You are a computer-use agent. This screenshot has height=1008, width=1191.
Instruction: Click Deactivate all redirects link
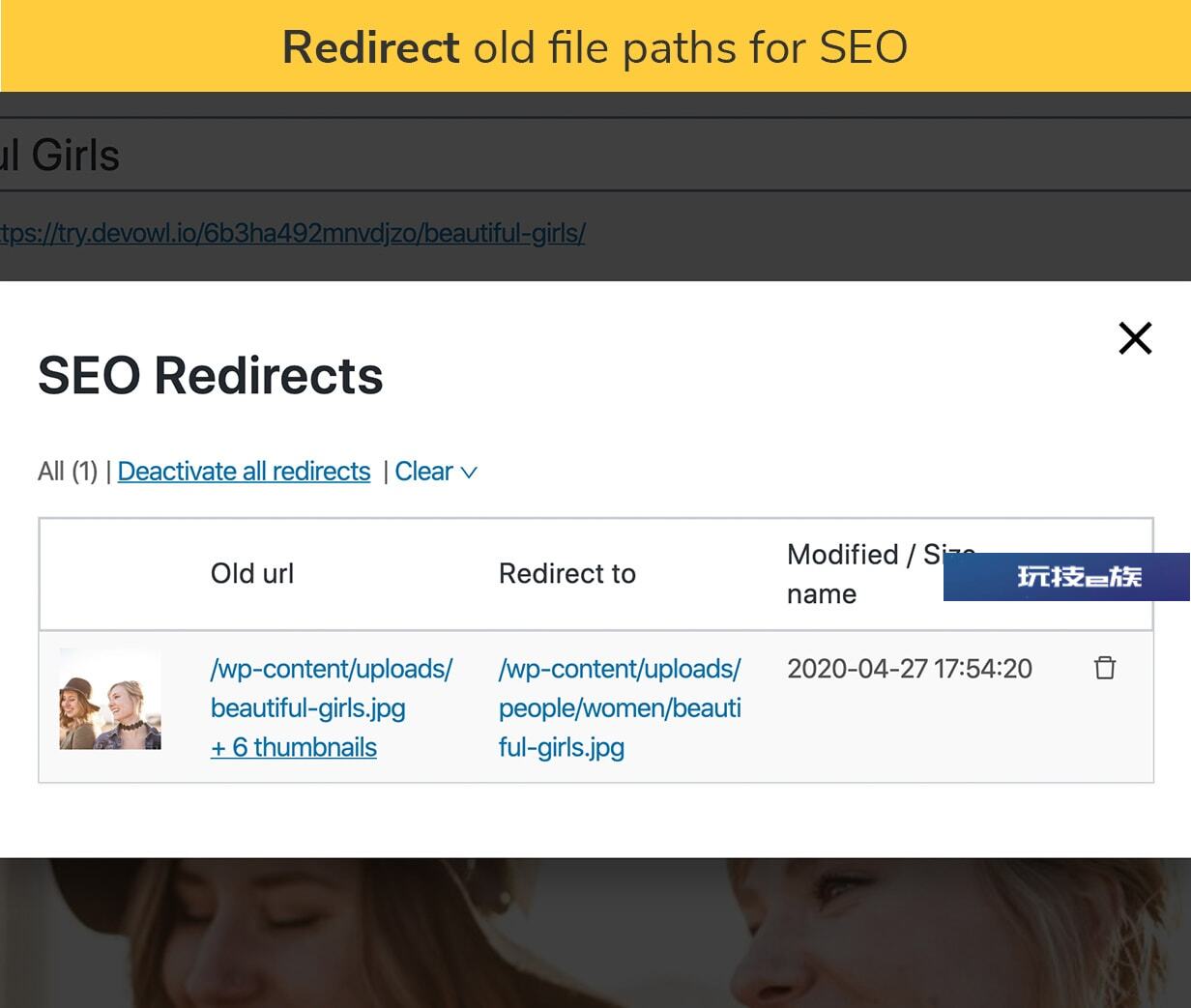(244, 472)
